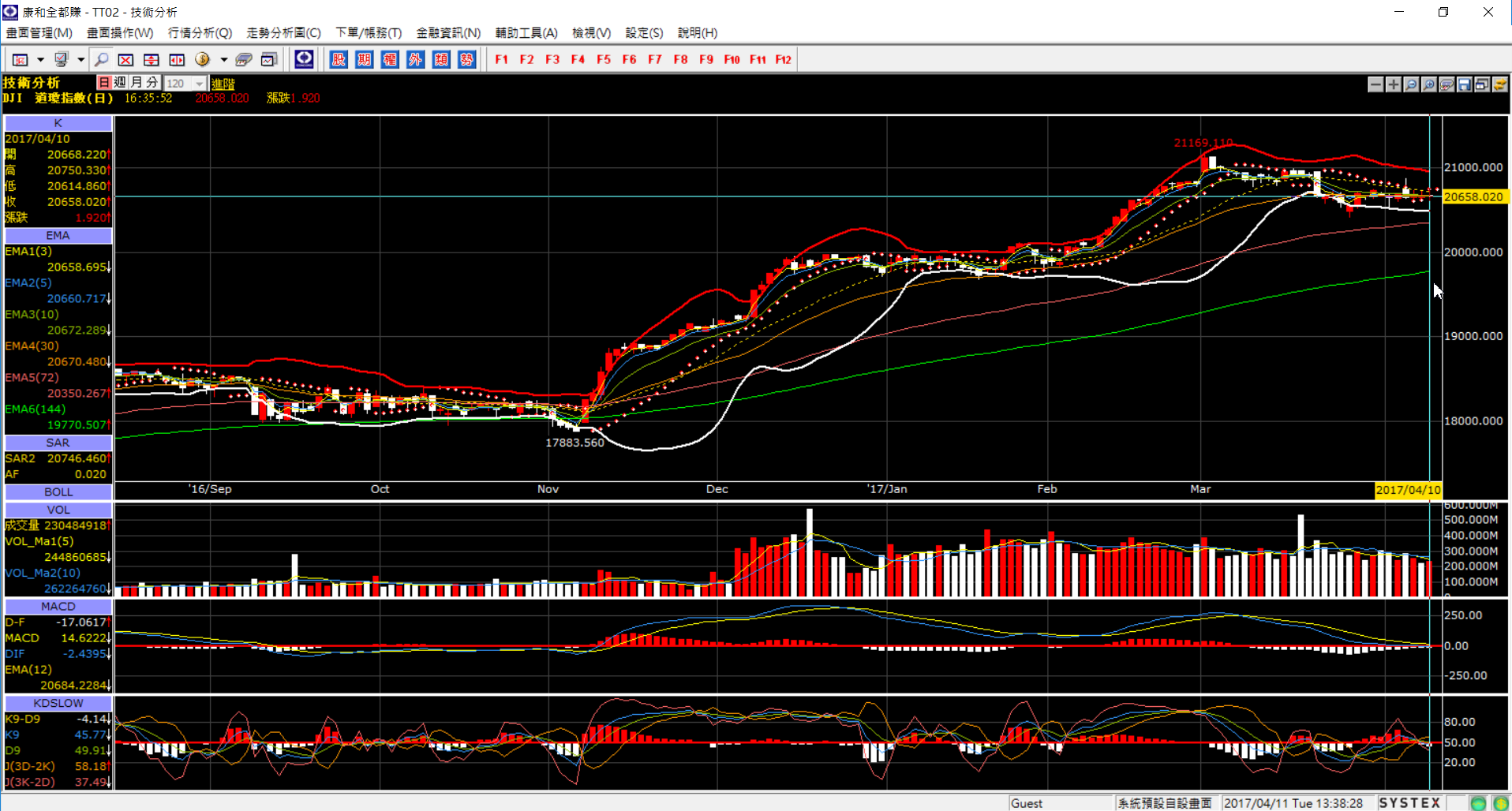Open the 設定(S) menu
The height and width of the screenshot is (811, 1512).
tap(644, 33)
